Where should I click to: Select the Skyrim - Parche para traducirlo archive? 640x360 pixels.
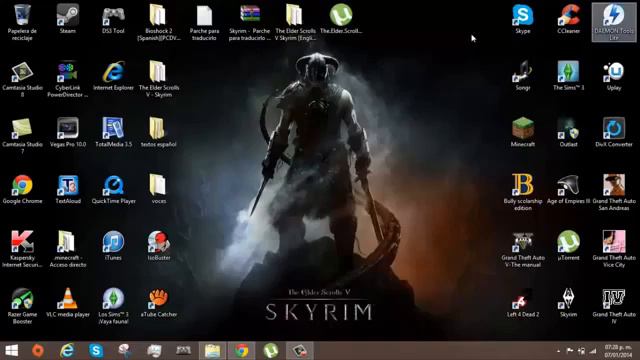(x=250, y=22)
